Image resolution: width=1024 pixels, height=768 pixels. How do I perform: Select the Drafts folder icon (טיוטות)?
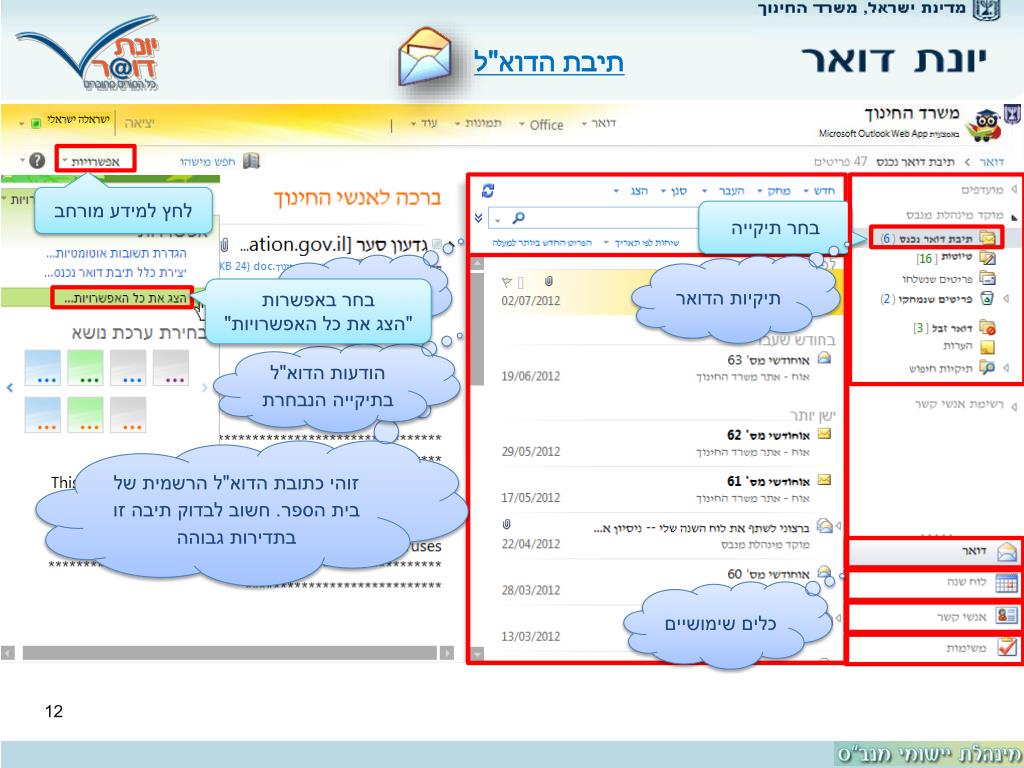click(x=987, y=258)
